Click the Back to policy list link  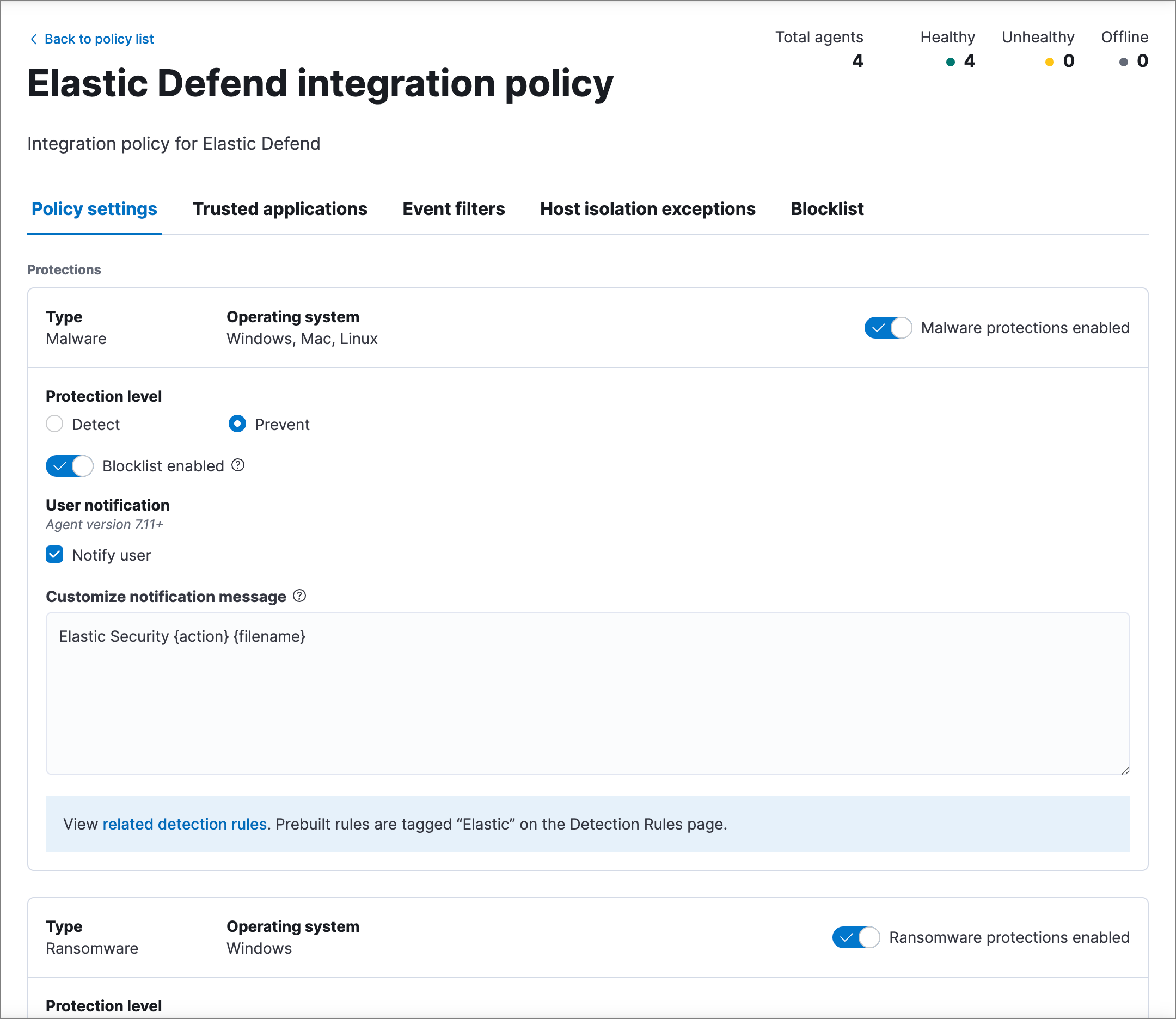pyautogui.click(x=99, y=39)
